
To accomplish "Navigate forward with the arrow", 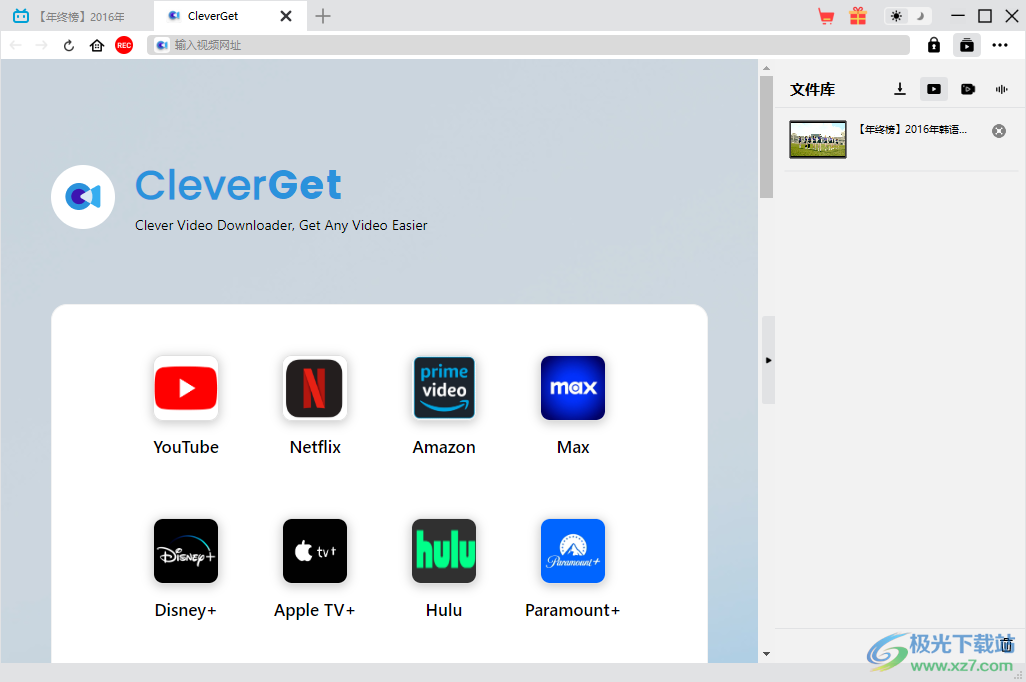I will coord(41,45).
